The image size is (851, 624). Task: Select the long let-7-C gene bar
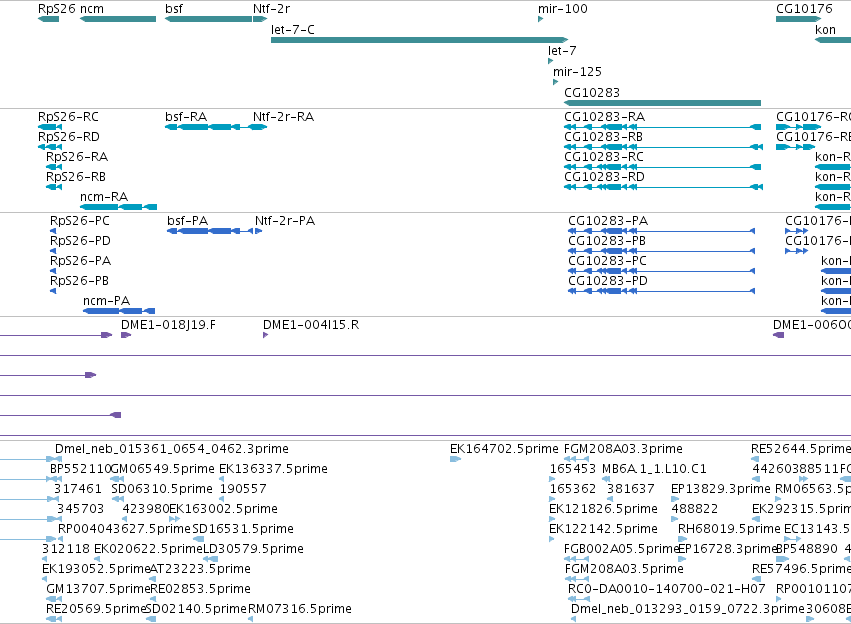(420, 40)
